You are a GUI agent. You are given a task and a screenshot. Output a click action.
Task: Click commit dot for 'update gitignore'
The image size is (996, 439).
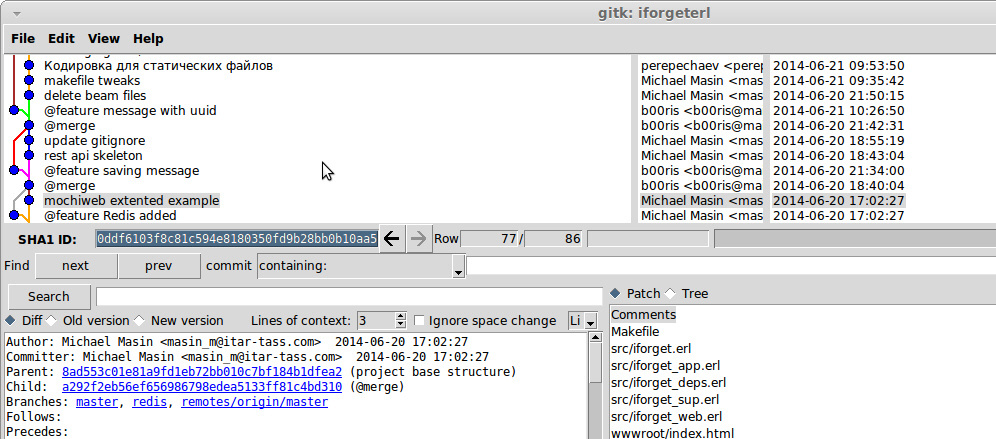29,140
